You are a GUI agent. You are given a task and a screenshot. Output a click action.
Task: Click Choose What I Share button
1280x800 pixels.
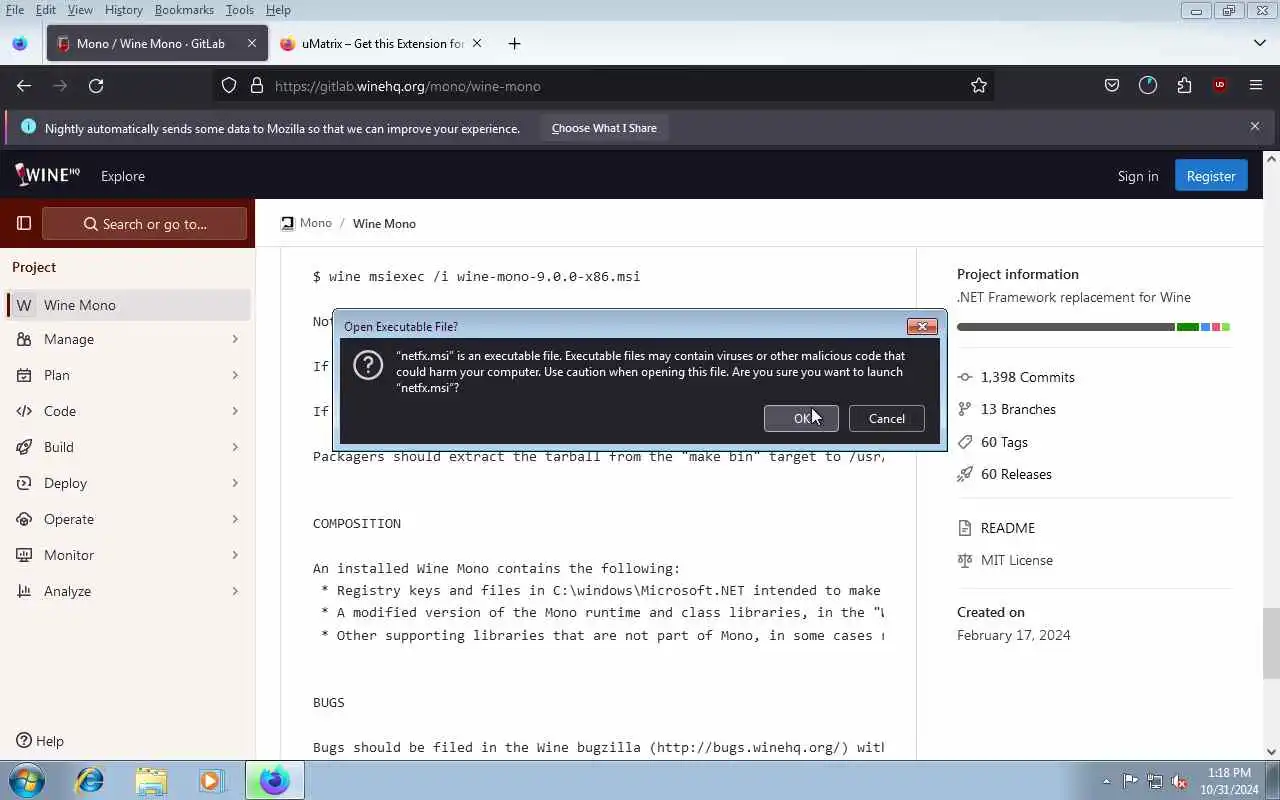[604, 128]
